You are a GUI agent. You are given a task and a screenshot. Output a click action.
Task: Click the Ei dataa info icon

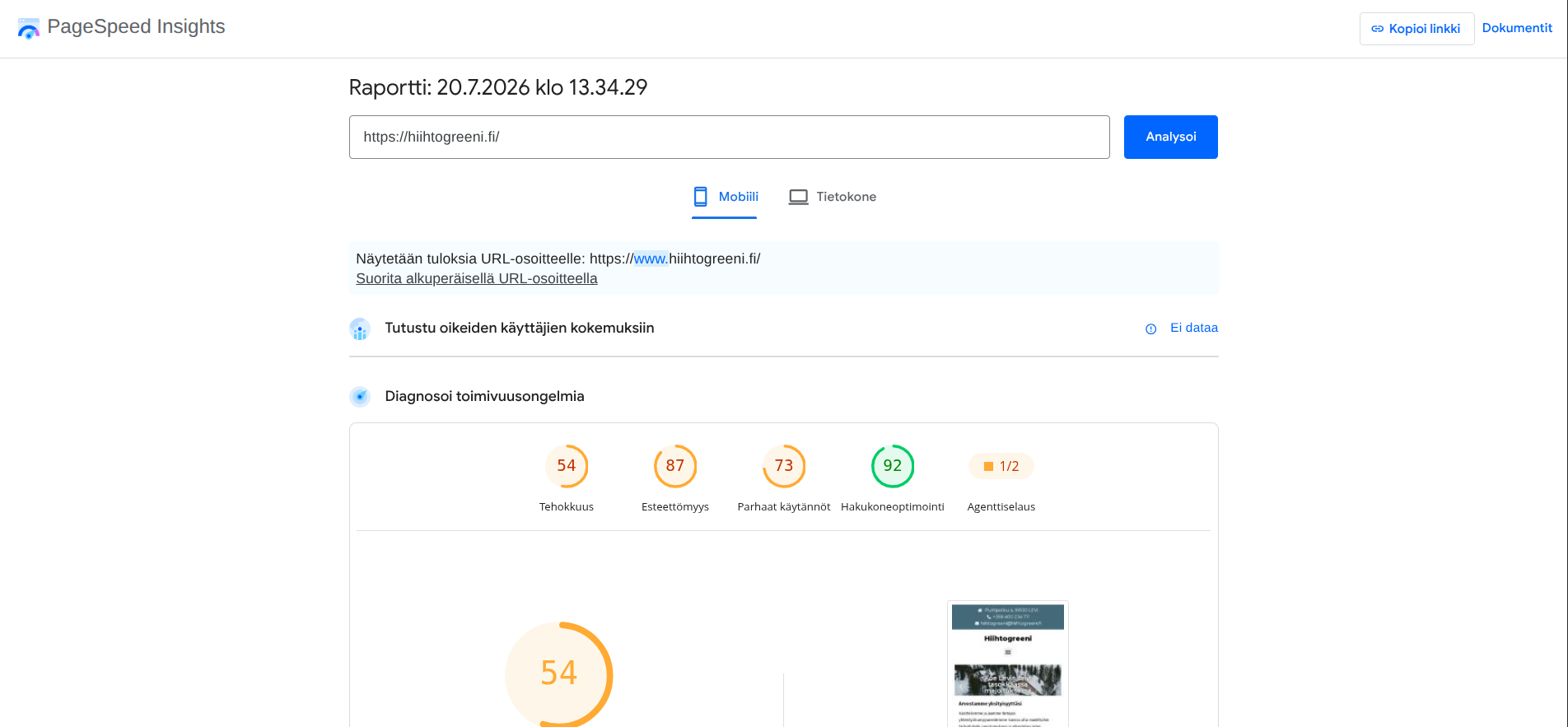1150,329
